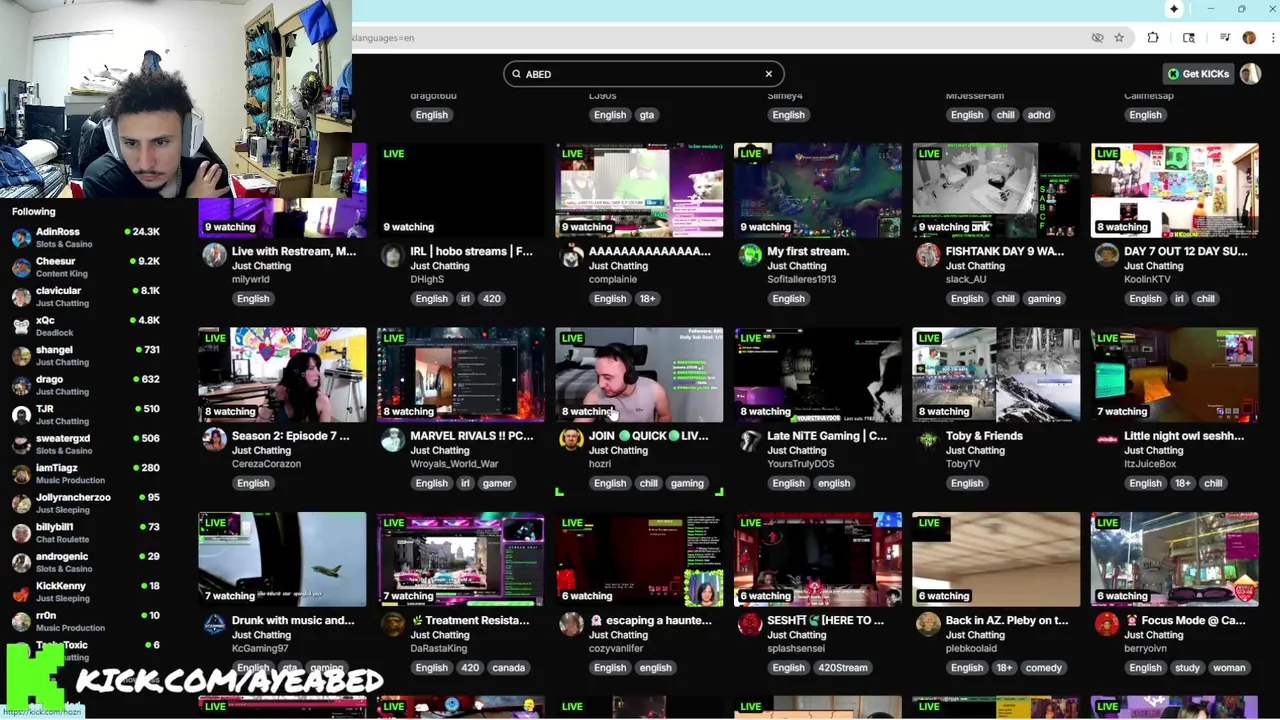Open the Gemini sparkle button in Chrome
This screenshot has height=720, width=1280.
(1174, 9)
